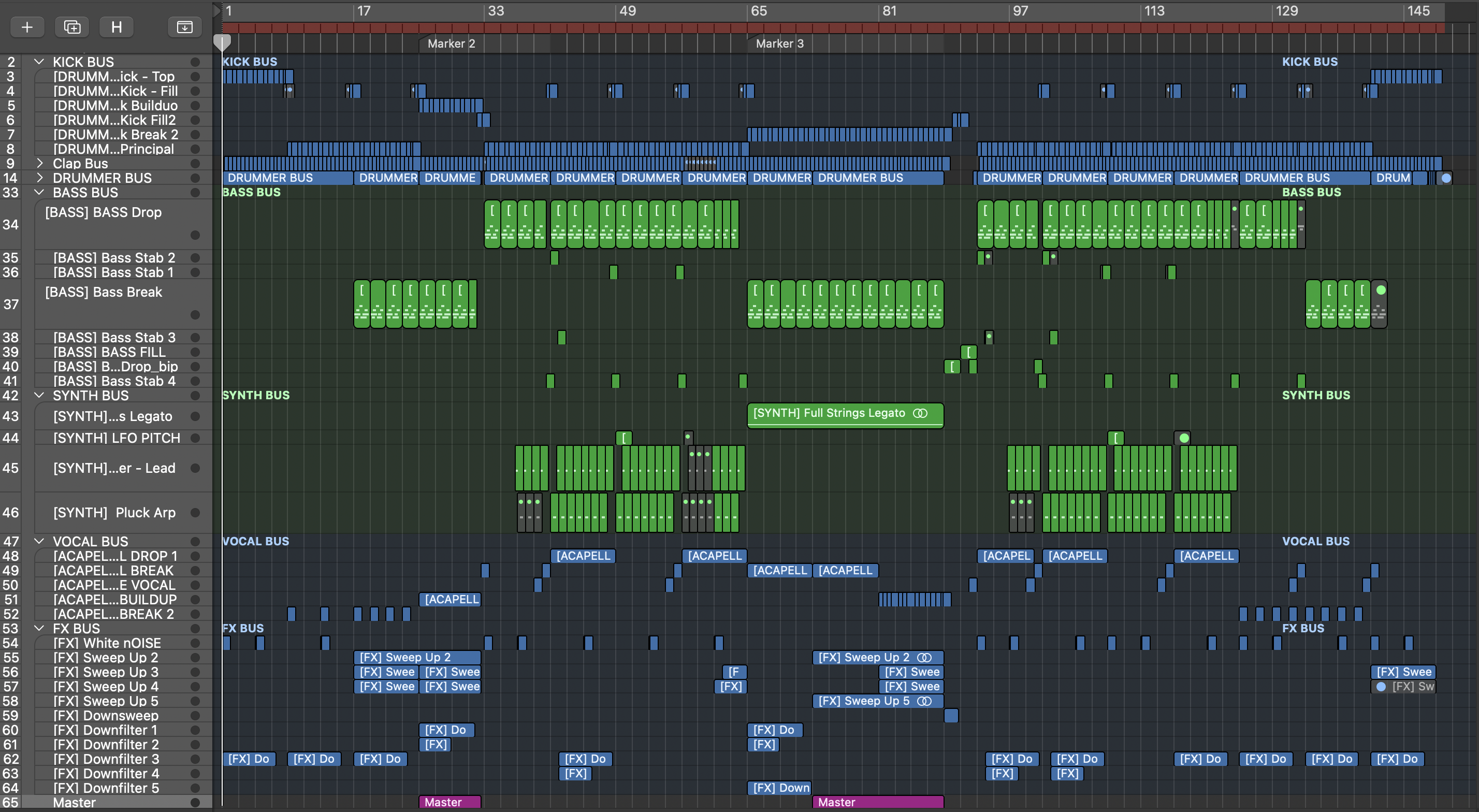Select the Sweep Up 5 region

878,701
